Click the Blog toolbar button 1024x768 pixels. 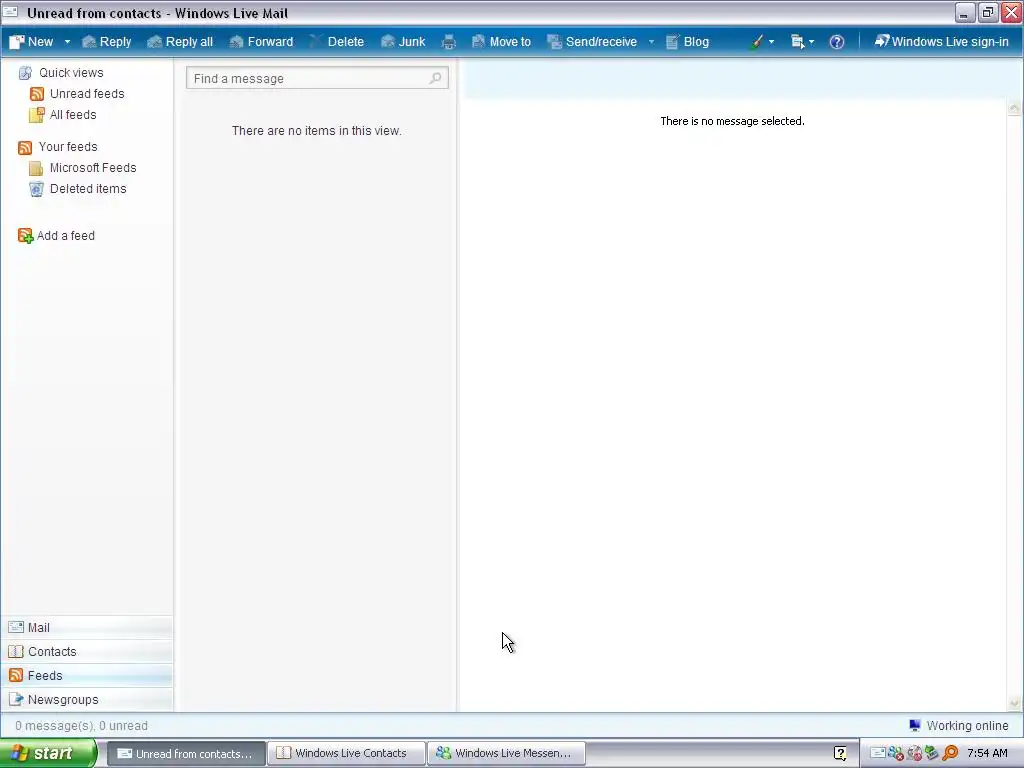[687, 42]
